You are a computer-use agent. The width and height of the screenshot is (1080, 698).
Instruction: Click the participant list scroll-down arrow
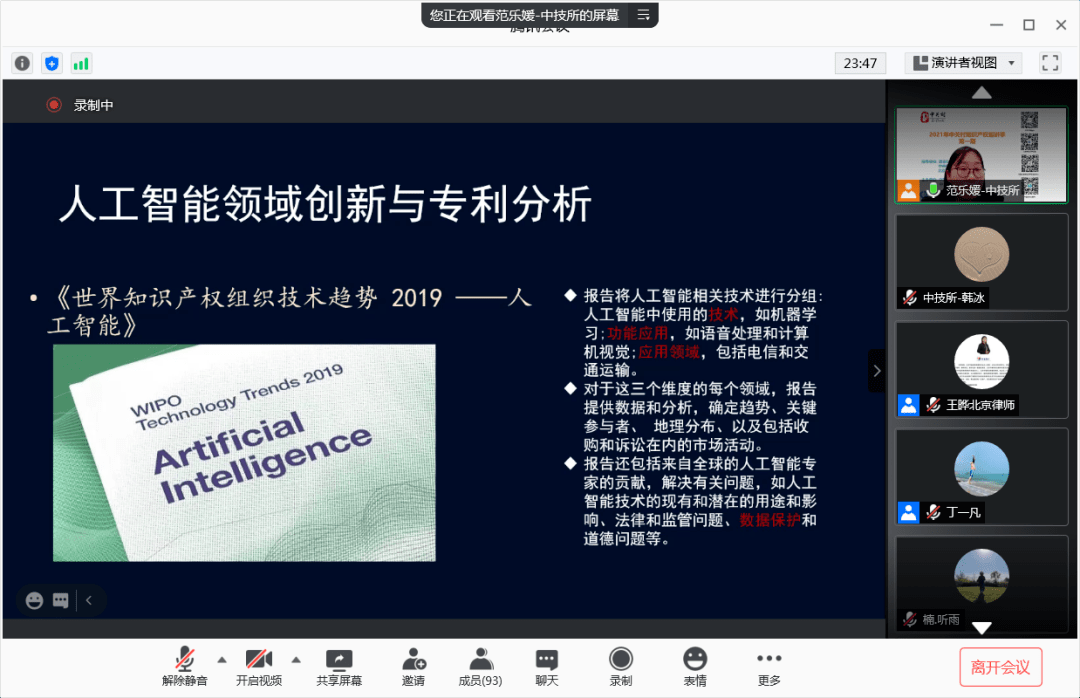(x=981, y=629)
